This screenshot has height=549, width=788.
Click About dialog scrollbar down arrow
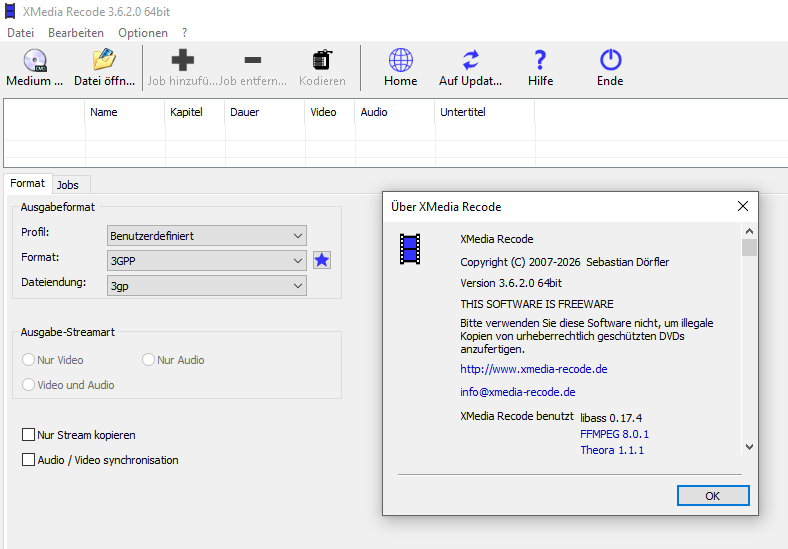click(749, 446)
